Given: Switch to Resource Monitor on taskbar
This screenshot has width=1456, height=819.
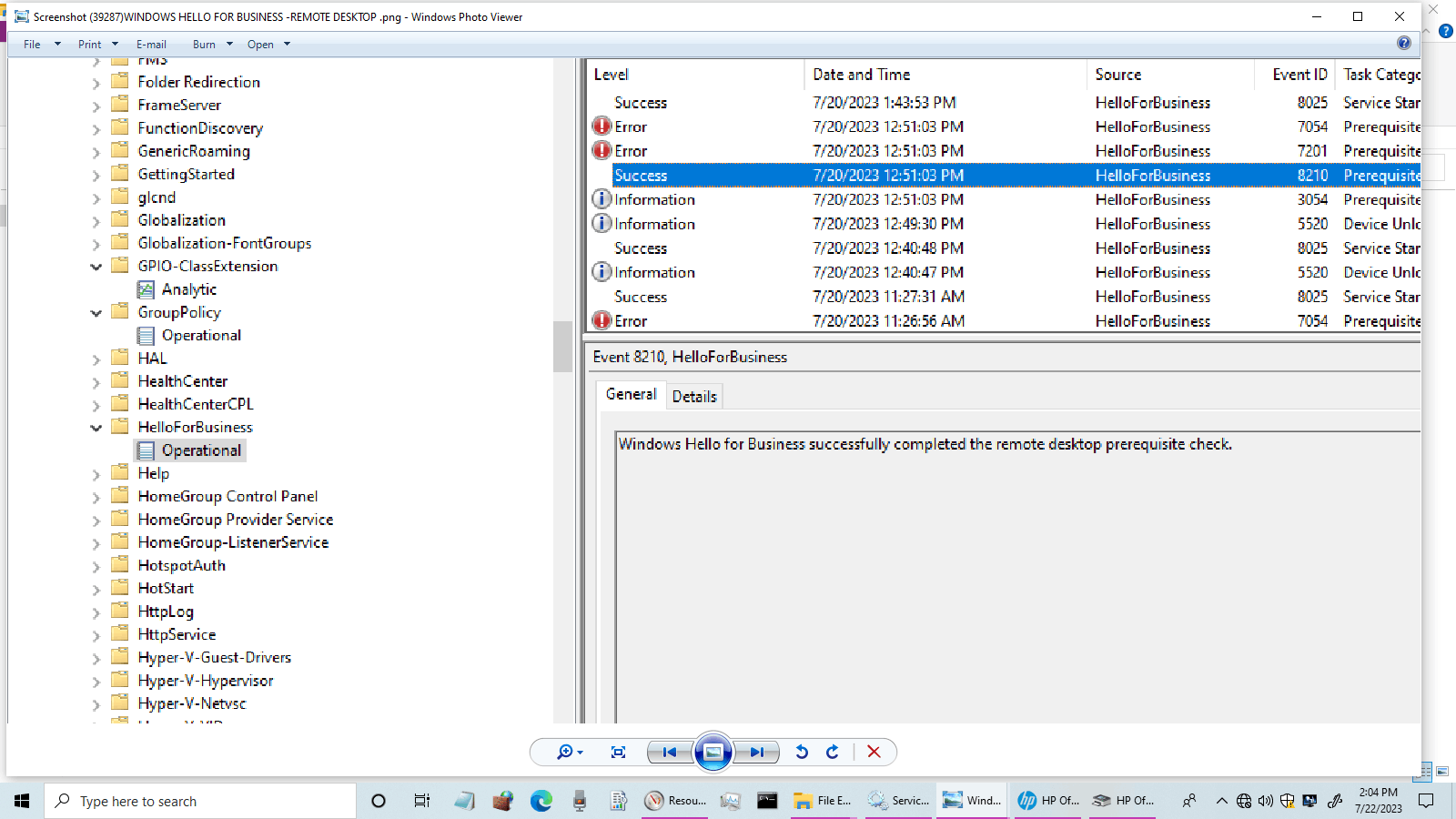Looking at the screenshot, I should pos(675,801).
